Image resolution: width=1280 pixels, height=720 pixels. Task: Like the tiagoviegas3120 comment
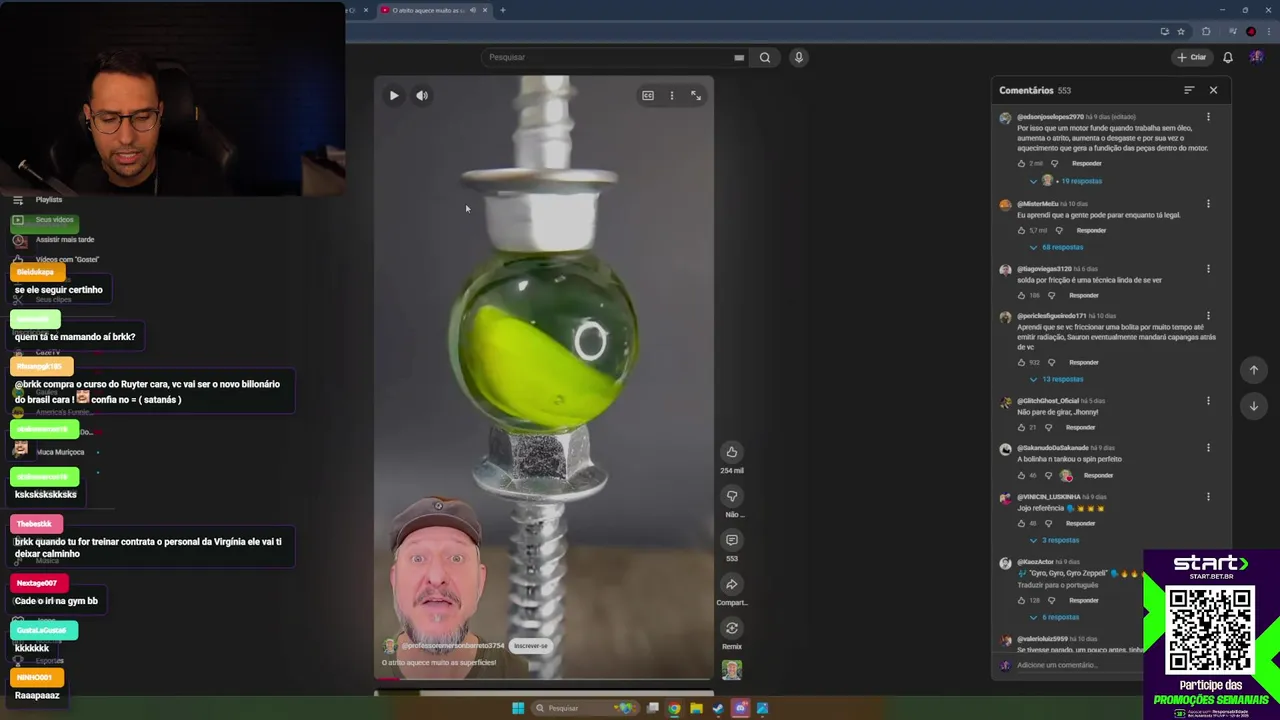(x=1021, y=295)
